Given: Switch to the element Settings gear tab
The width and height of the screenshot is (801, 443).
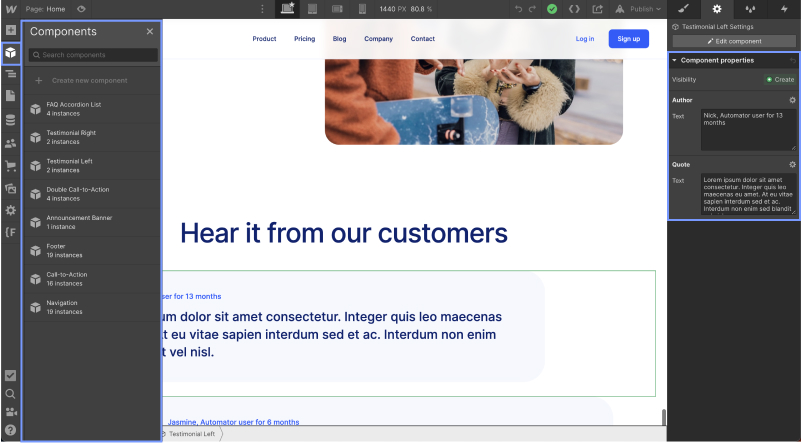Looking at the screenshot, I should 717,9.
